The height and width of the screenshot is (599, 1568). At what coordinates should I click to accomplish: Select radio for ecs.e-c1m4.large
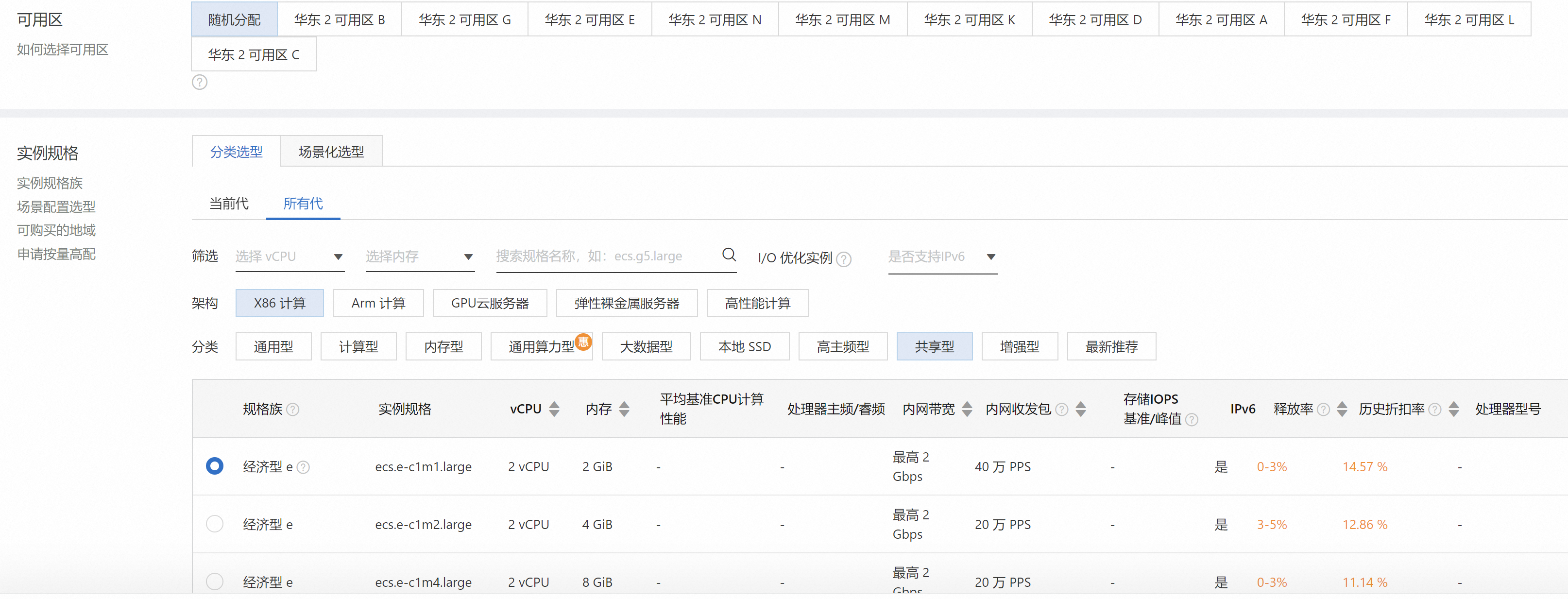(214, 582)
